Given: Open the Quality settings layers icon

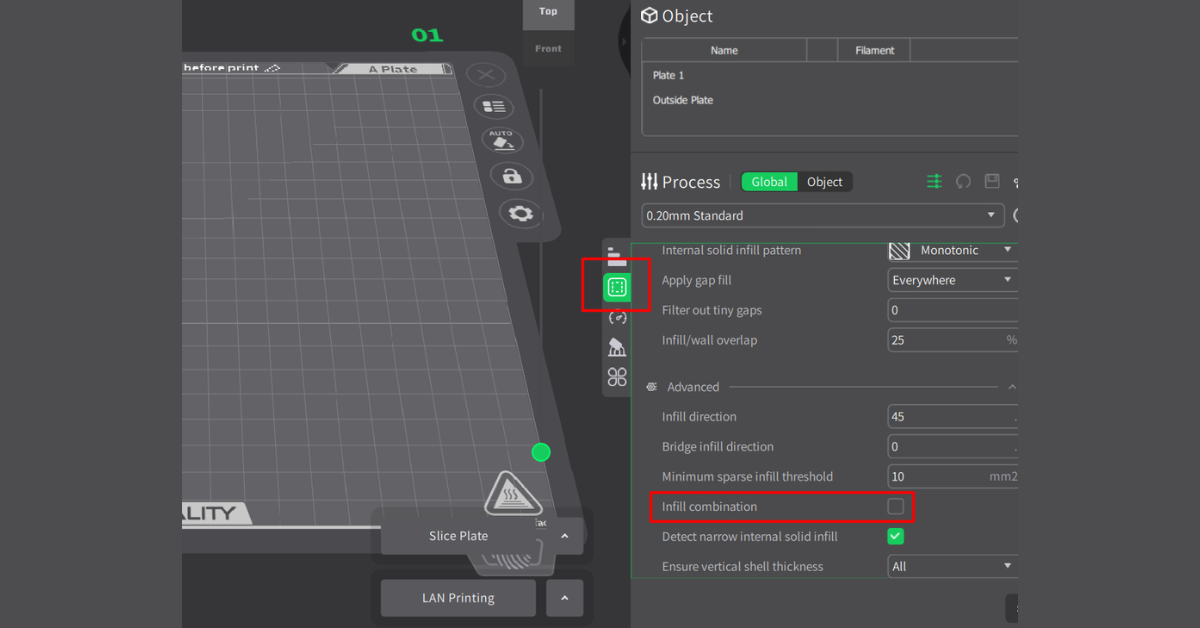Looking at the screenshot, I should [617, 256].
